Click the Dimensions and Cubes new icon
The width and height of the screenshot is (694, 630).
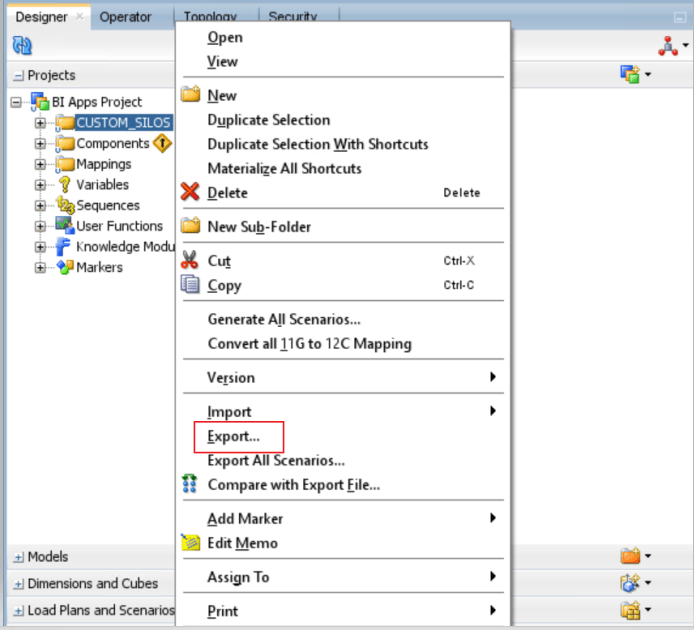pyautogui.click(x=630, y=583)
